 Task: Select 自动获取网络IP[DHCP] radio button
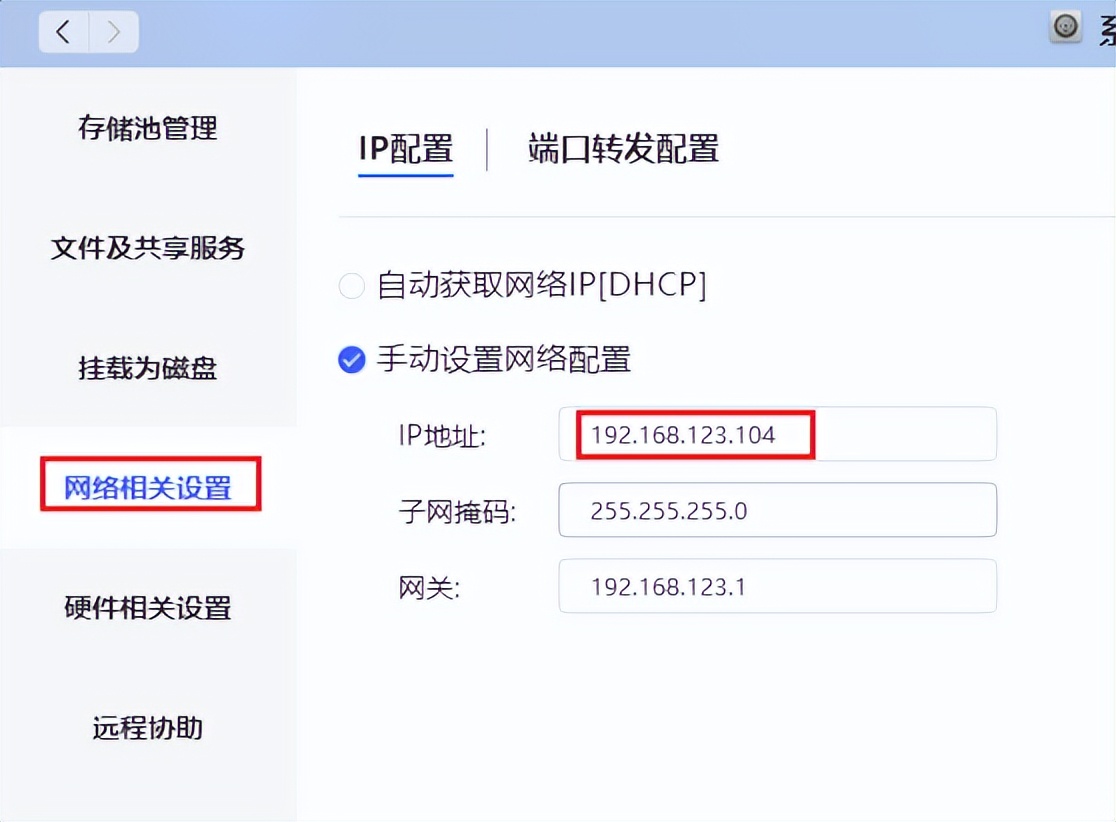[x=352, y=286]
